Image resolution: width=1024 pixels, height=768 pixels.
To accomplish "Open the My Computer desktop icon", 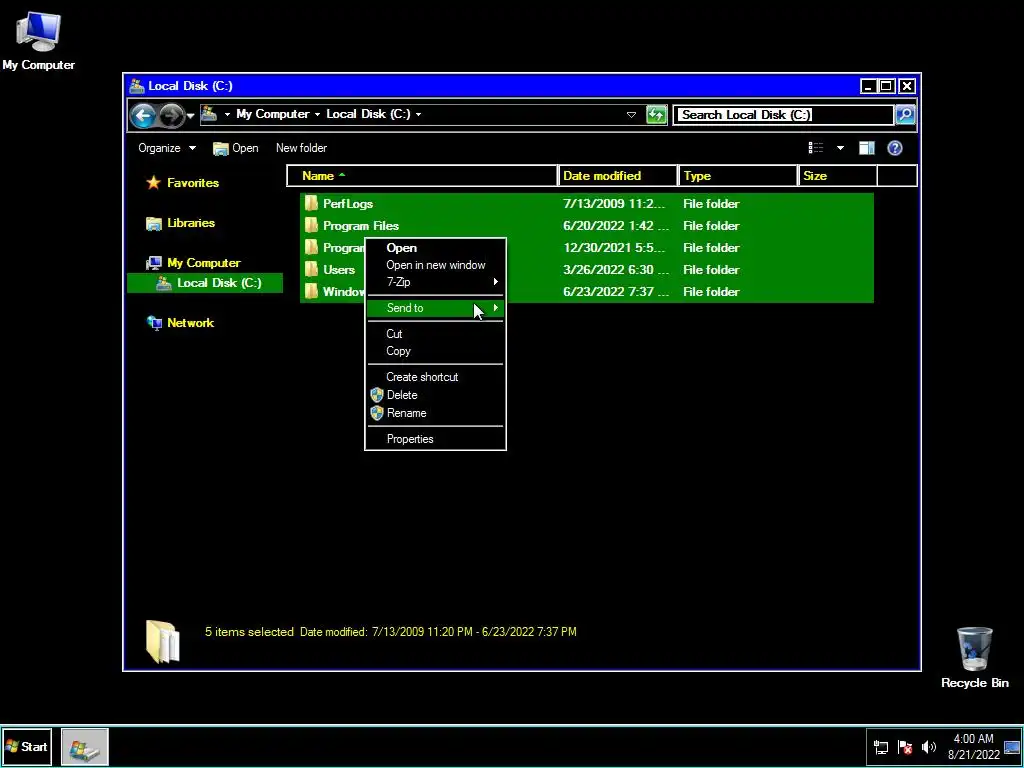I will [x=38, y=40].
